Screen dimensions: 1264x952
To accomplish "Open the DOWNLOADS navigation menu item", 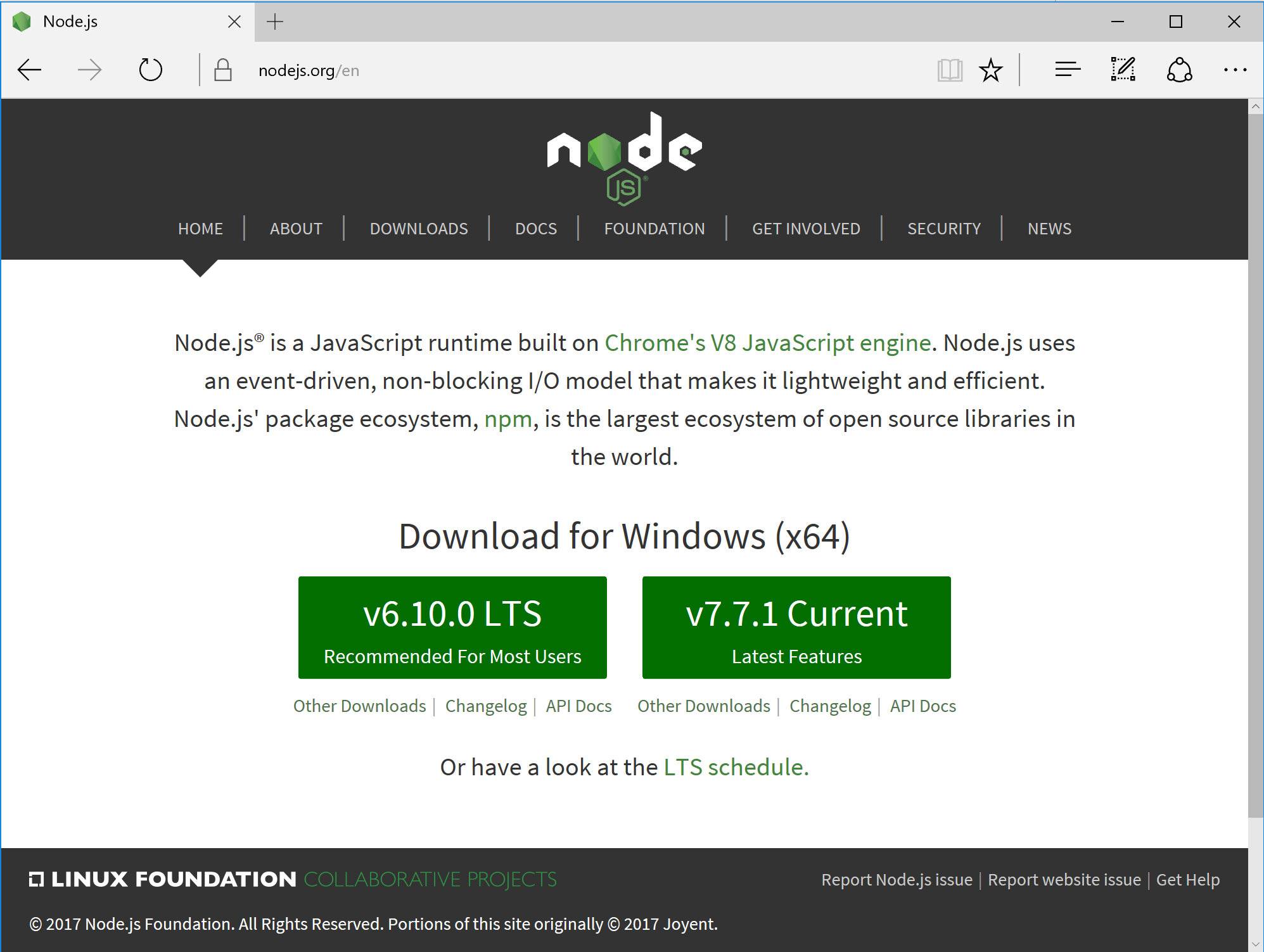I will coord(418,228).
